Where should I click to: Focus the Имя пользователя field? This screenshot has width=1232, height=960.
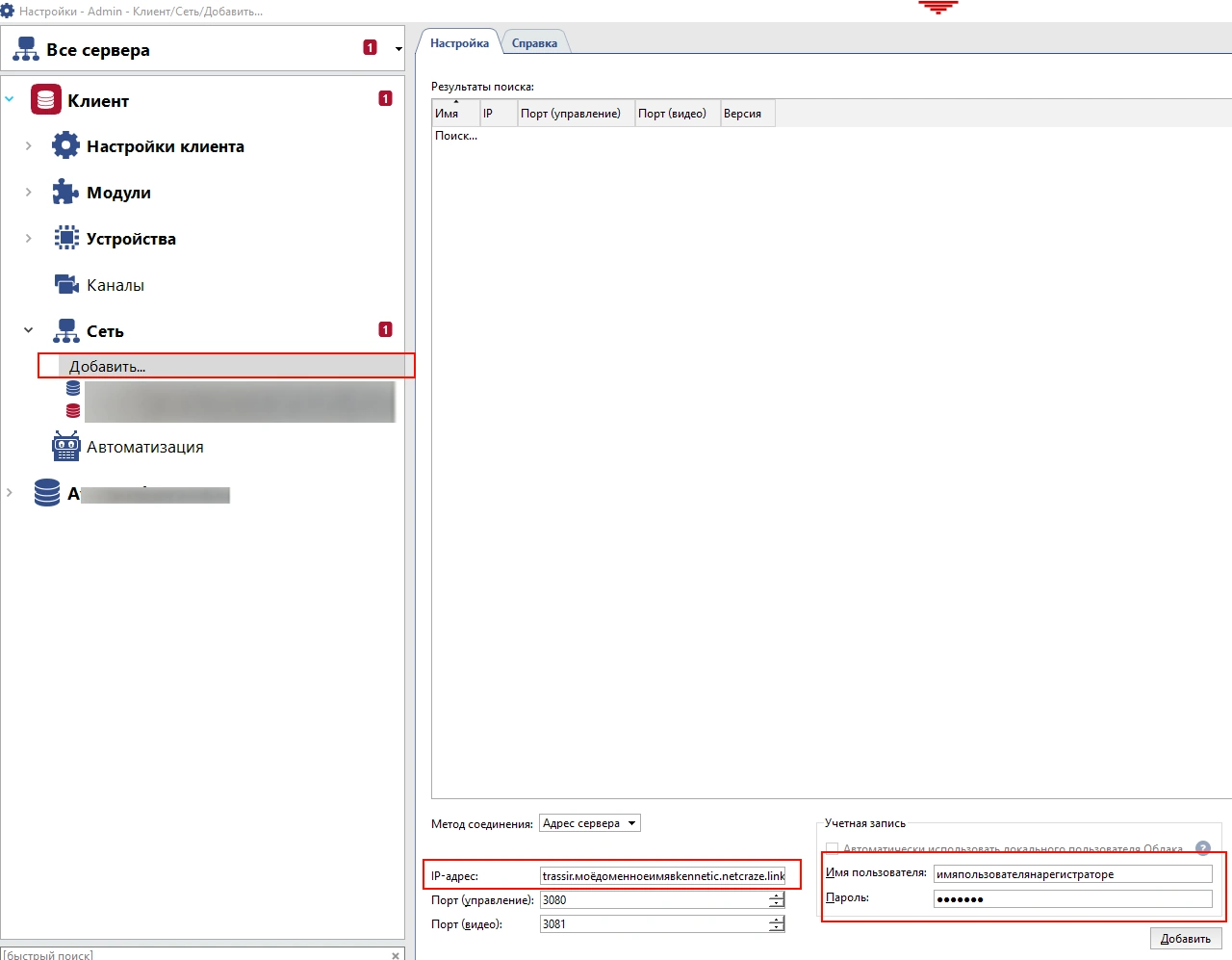(x=1071, y=874)
